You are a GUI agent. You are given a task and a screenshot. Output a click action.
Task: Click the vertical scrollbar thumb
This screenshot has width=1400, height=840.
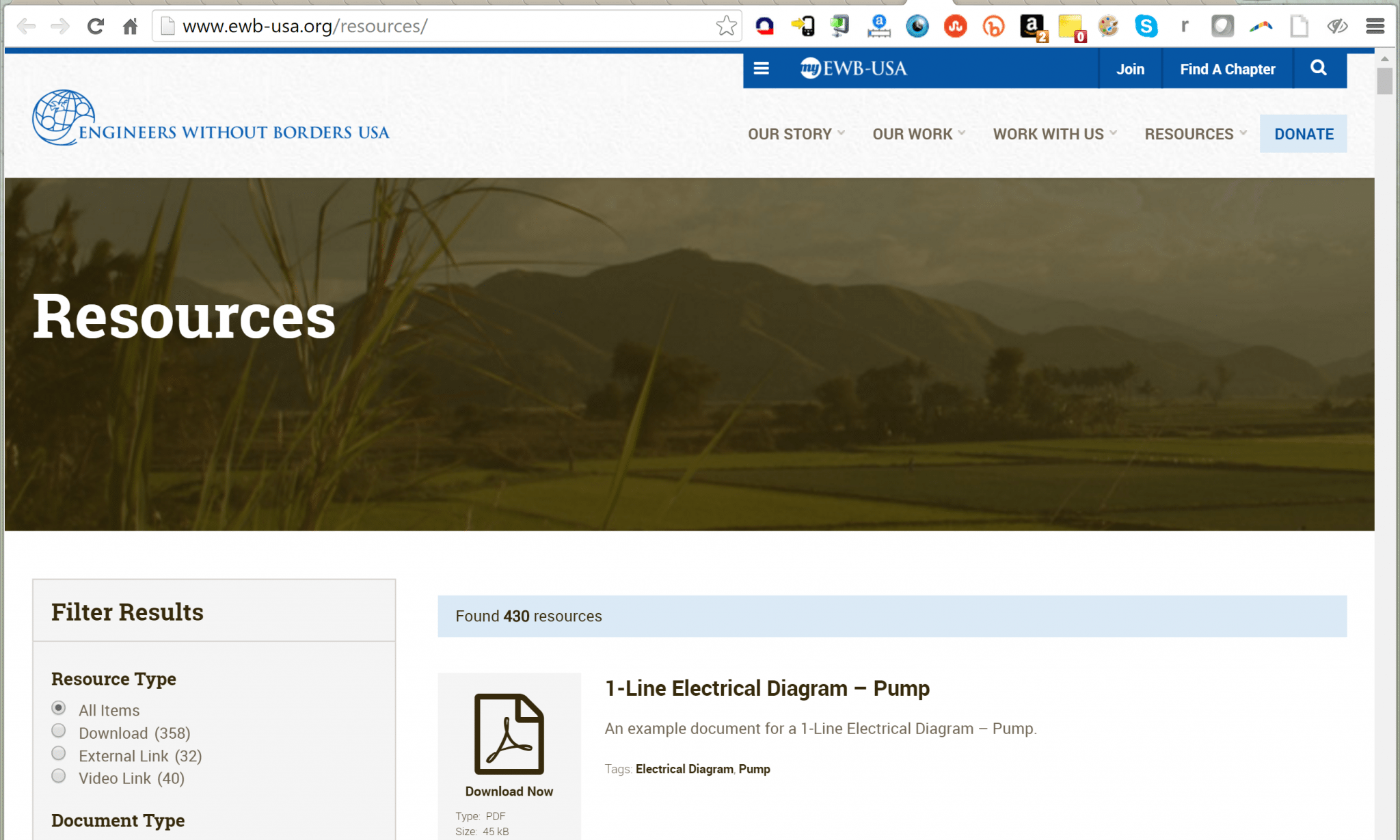tap(1385, 81)
